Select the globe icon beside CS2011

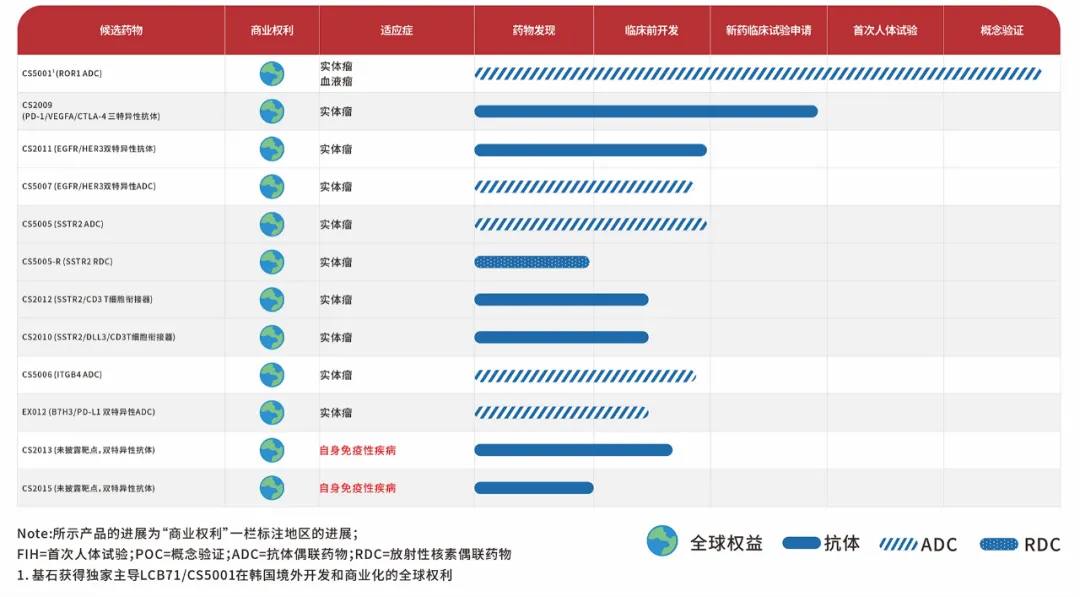[272, 149]
